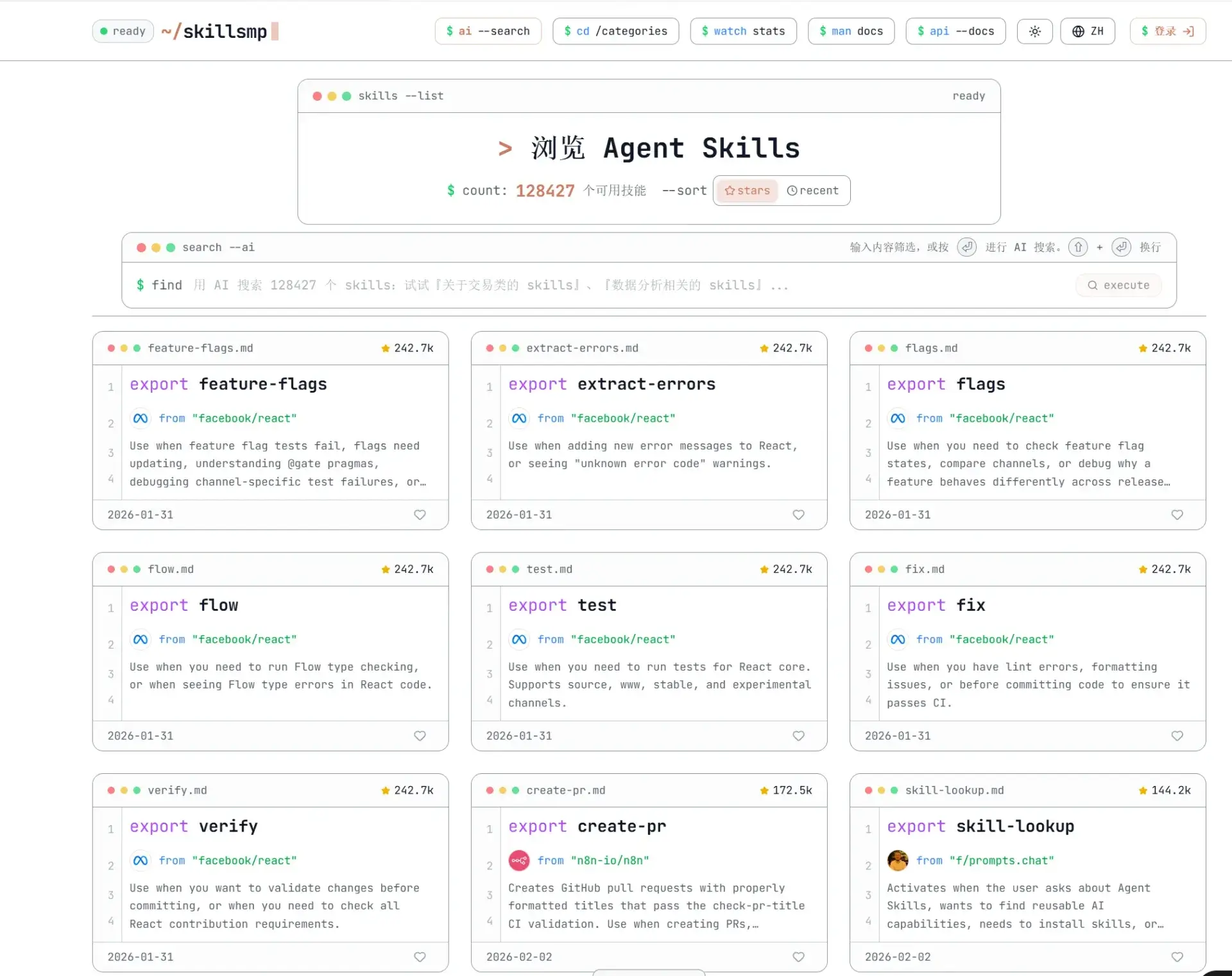Go to cd /categories page
This screenshot has width=1232, height=976.
(x=615, y=31)
